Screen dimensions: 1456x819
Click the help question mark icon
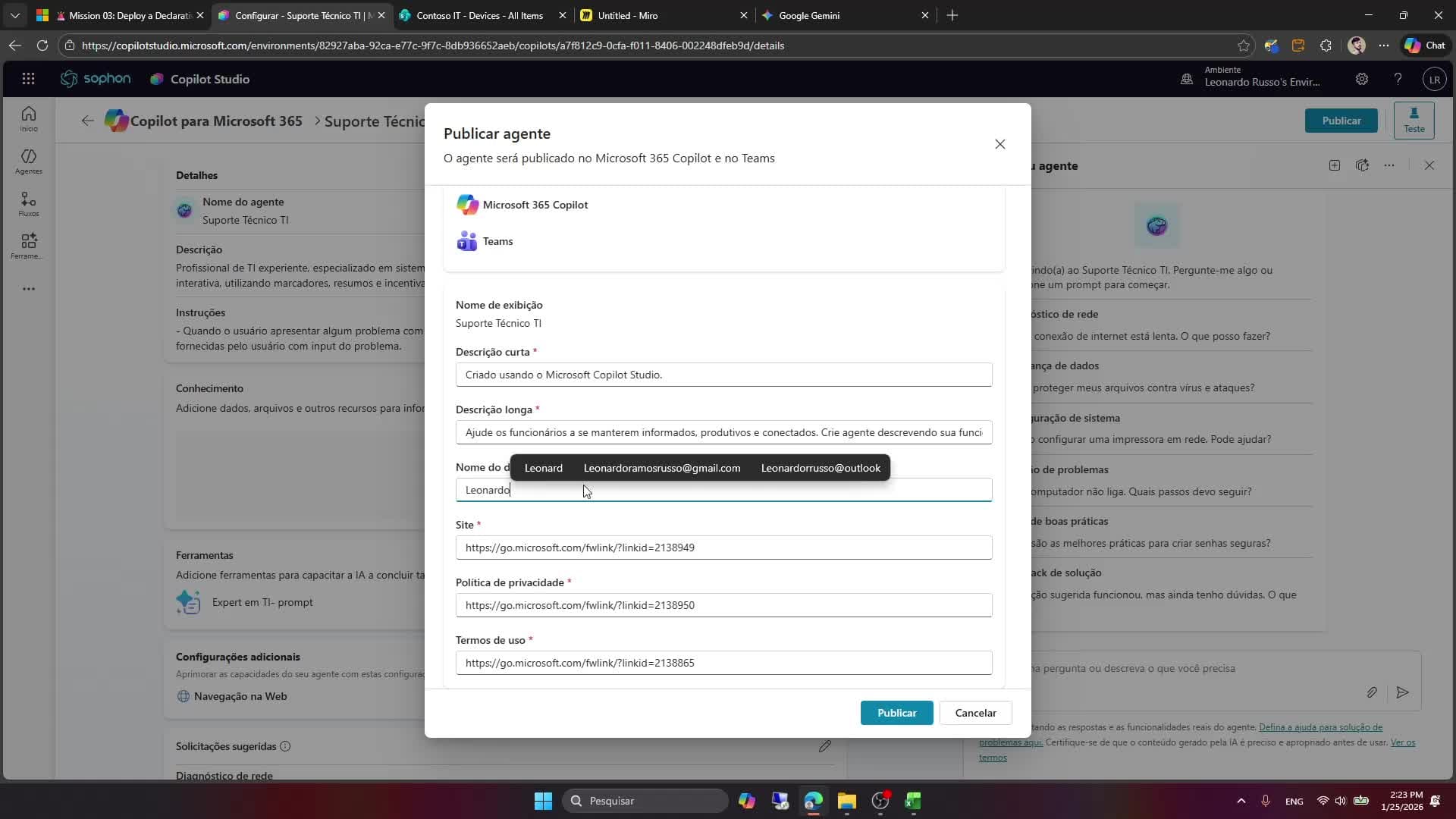coord(1398,79)
